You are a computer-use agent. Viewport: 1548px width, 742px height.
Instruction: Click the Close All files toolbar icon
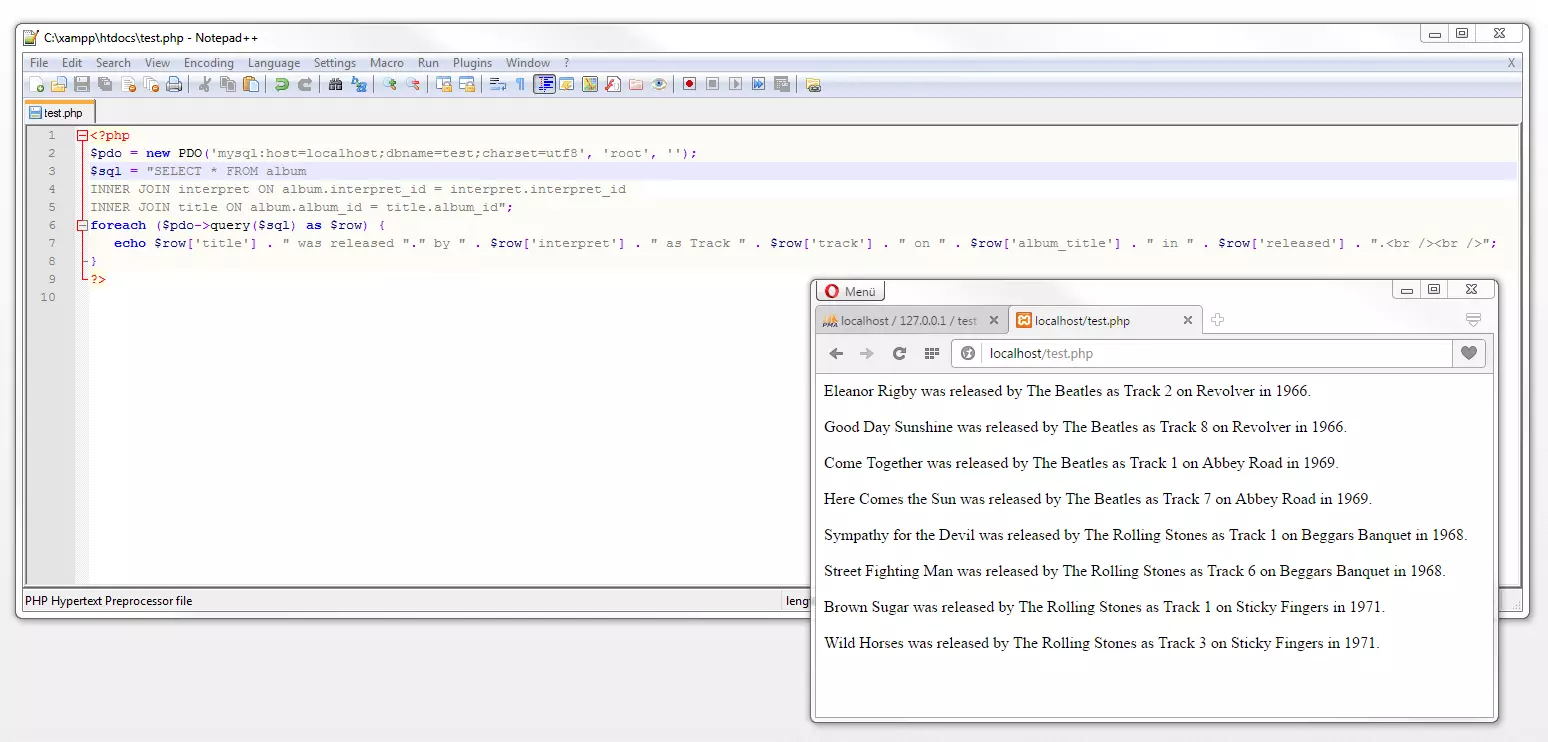click(151, 85)
